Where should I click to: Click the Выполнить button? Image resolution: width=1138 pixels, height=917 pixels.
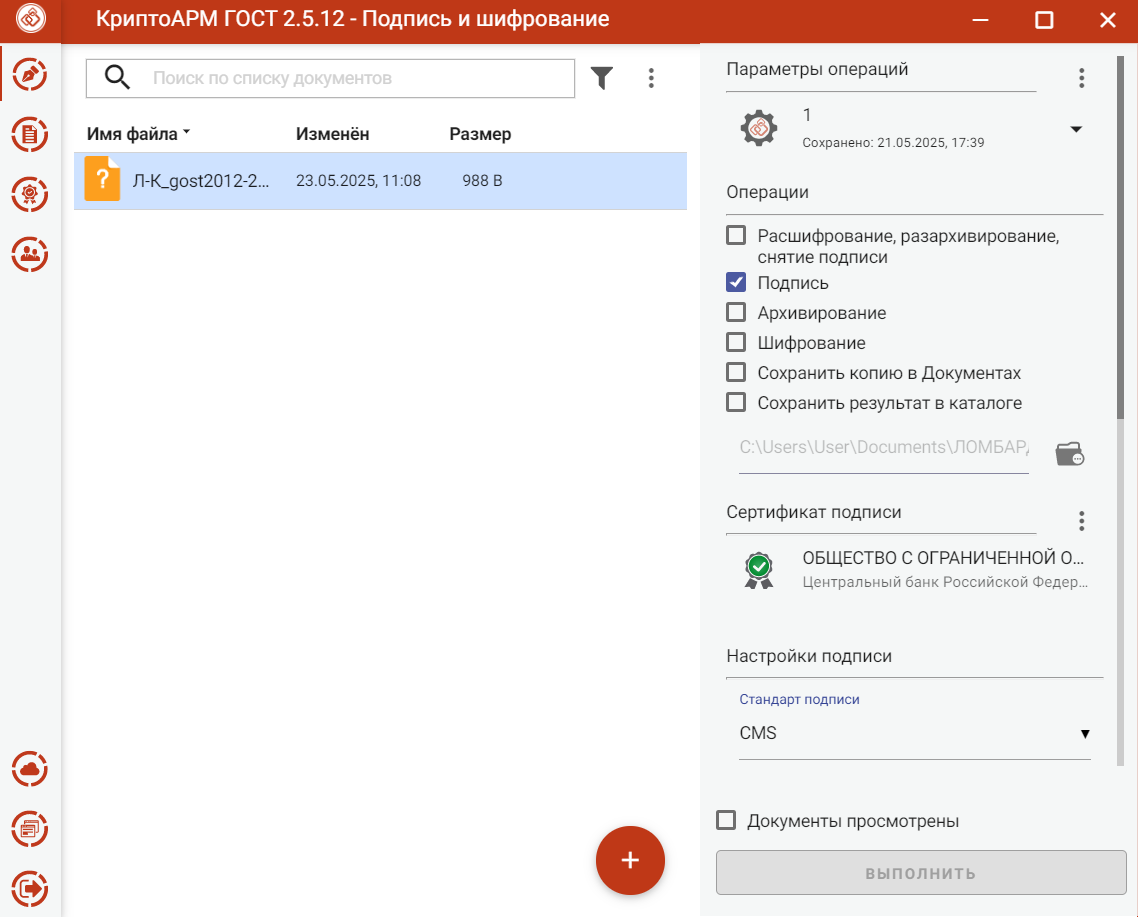[921, 873]
